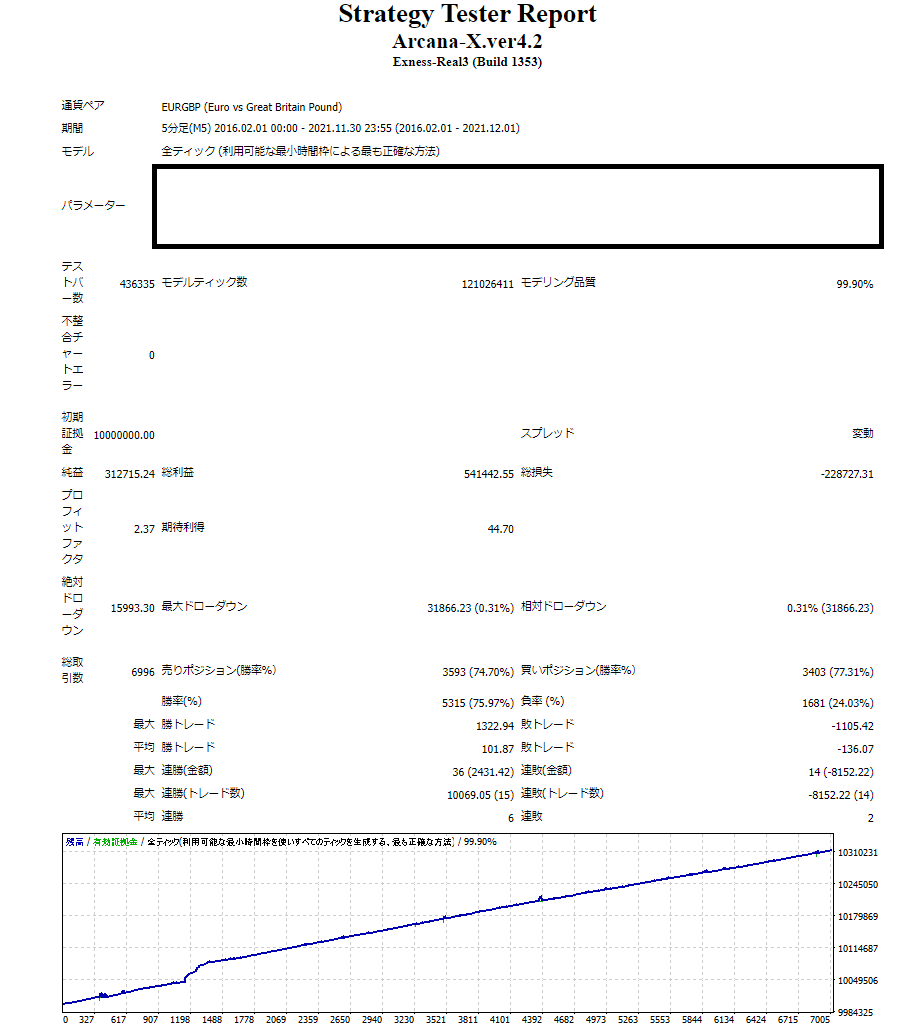Select average losing trade "-136.07"
Image resolution: width=917 pixels, height=1030 pixels.
[855, 749]
